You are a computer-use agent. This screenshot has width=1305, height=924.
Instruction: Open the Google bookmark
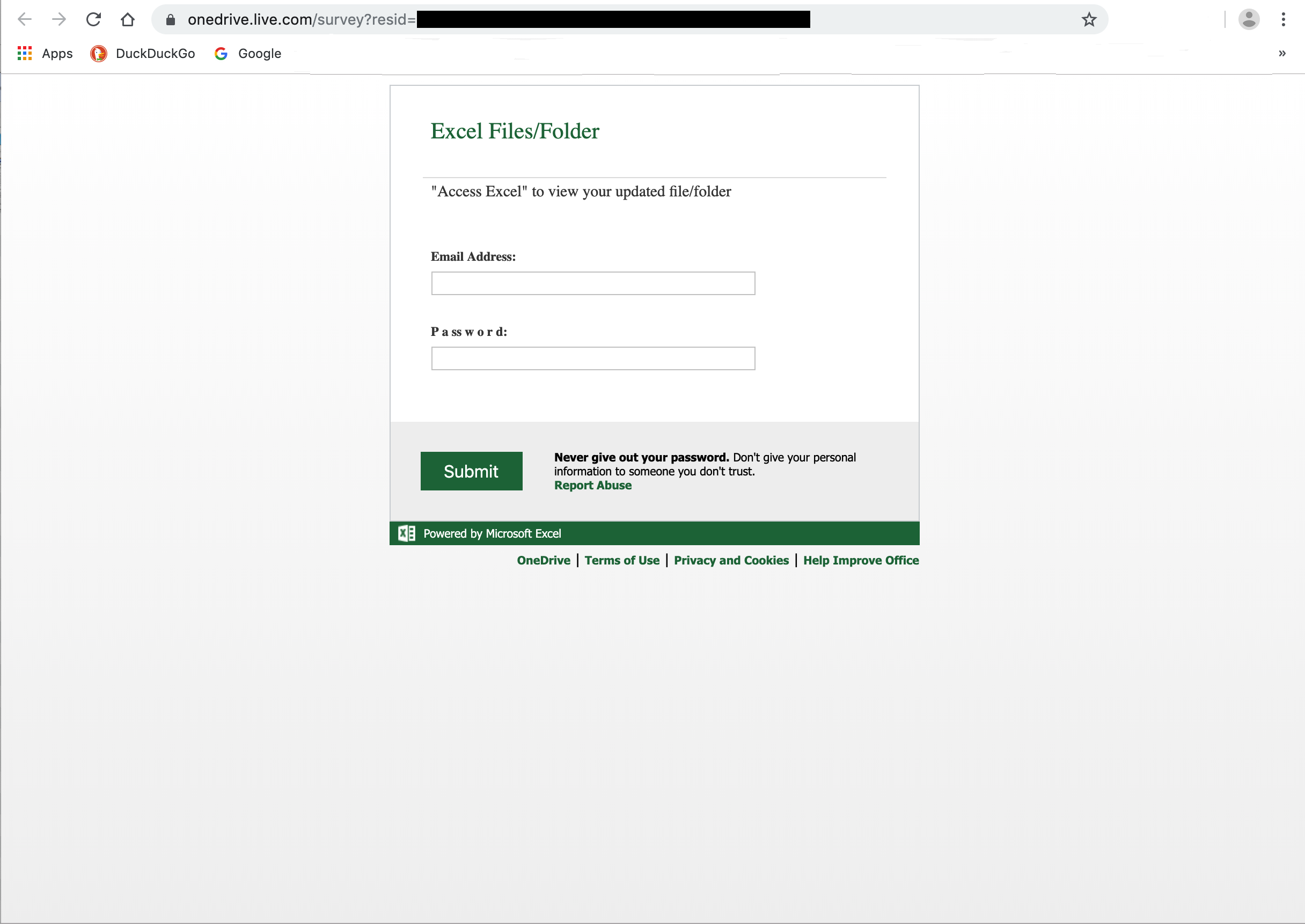click(248, 54)
